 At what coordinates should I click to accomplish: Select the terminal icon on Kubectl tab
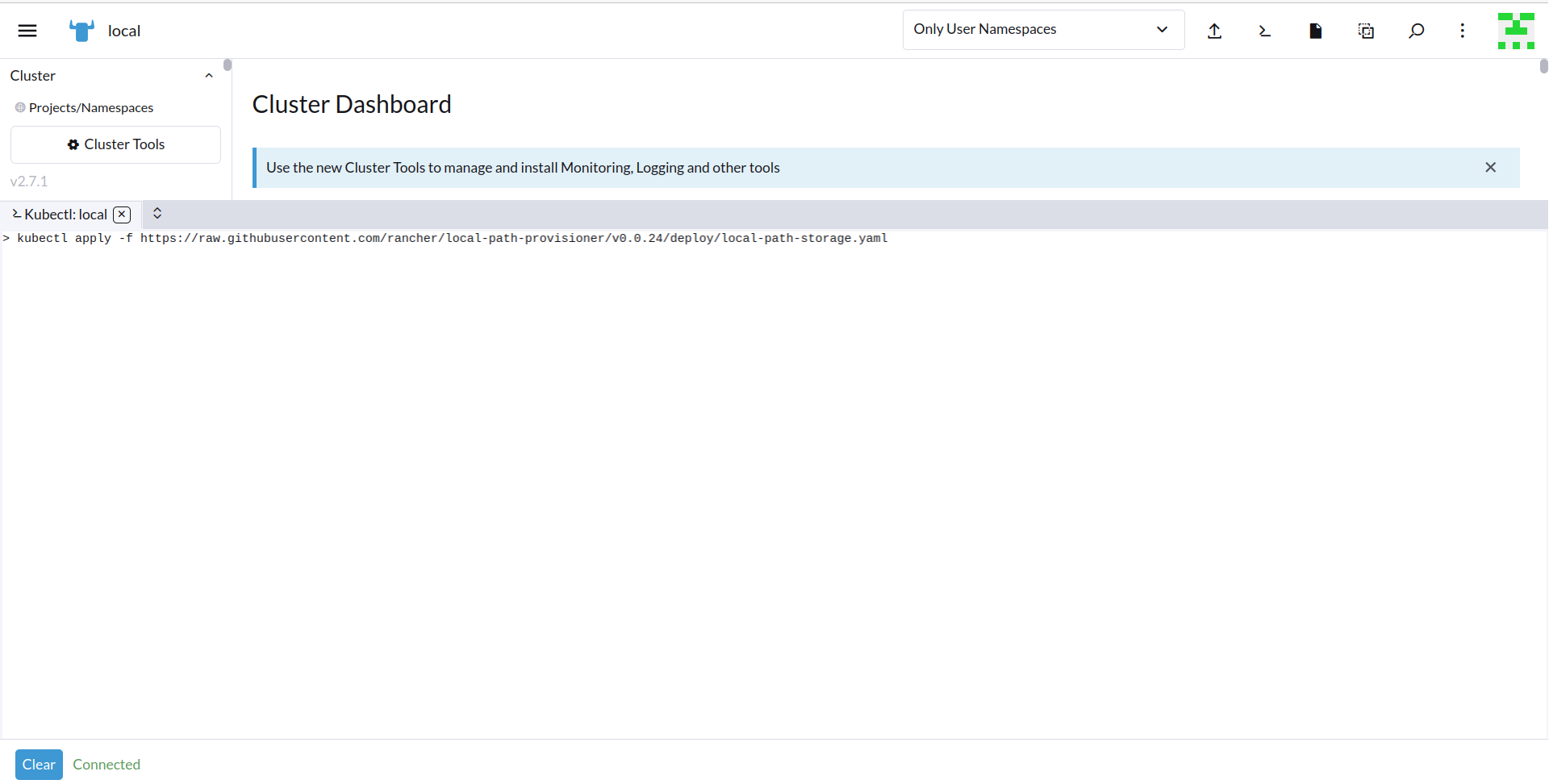(x=16, y=214)
